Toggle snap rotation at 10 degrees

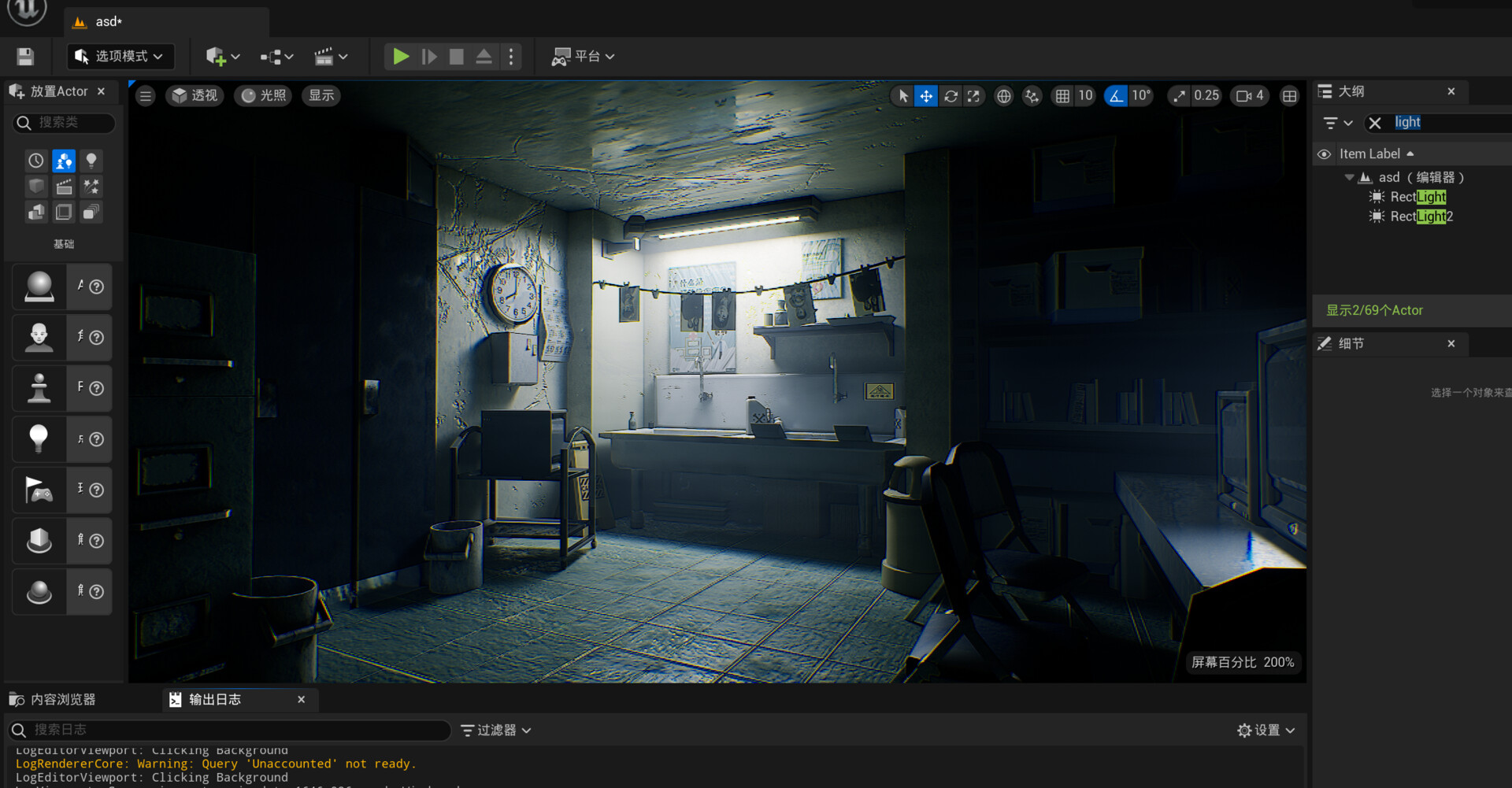[x=1116, y=95]
